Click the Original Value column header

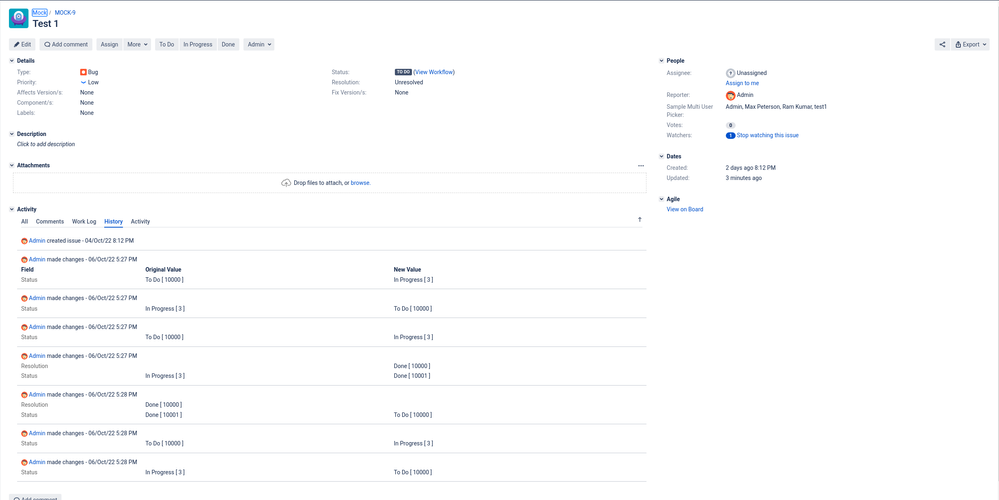163,270
